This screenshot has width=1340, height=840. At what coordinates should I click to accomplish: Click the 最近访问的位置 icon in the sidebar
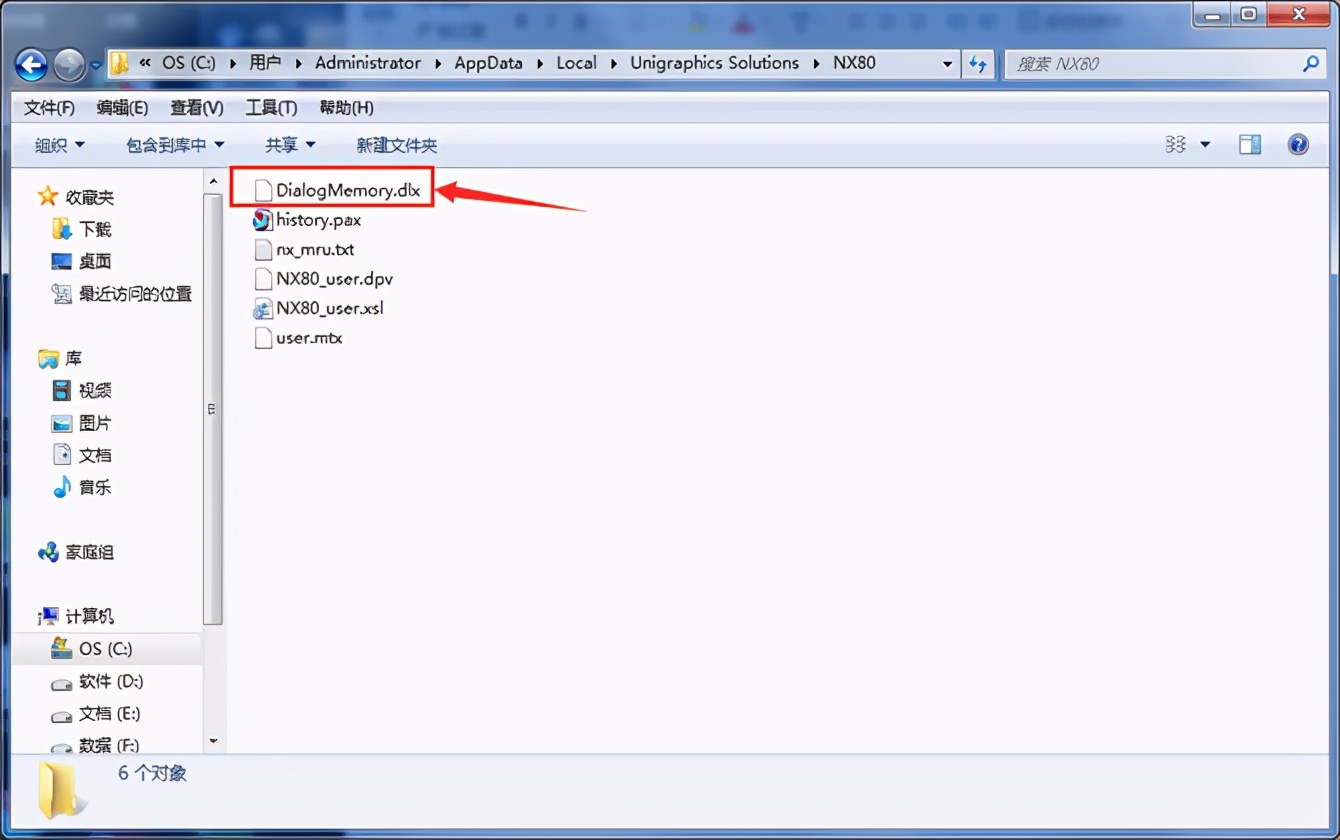(62, 294)
